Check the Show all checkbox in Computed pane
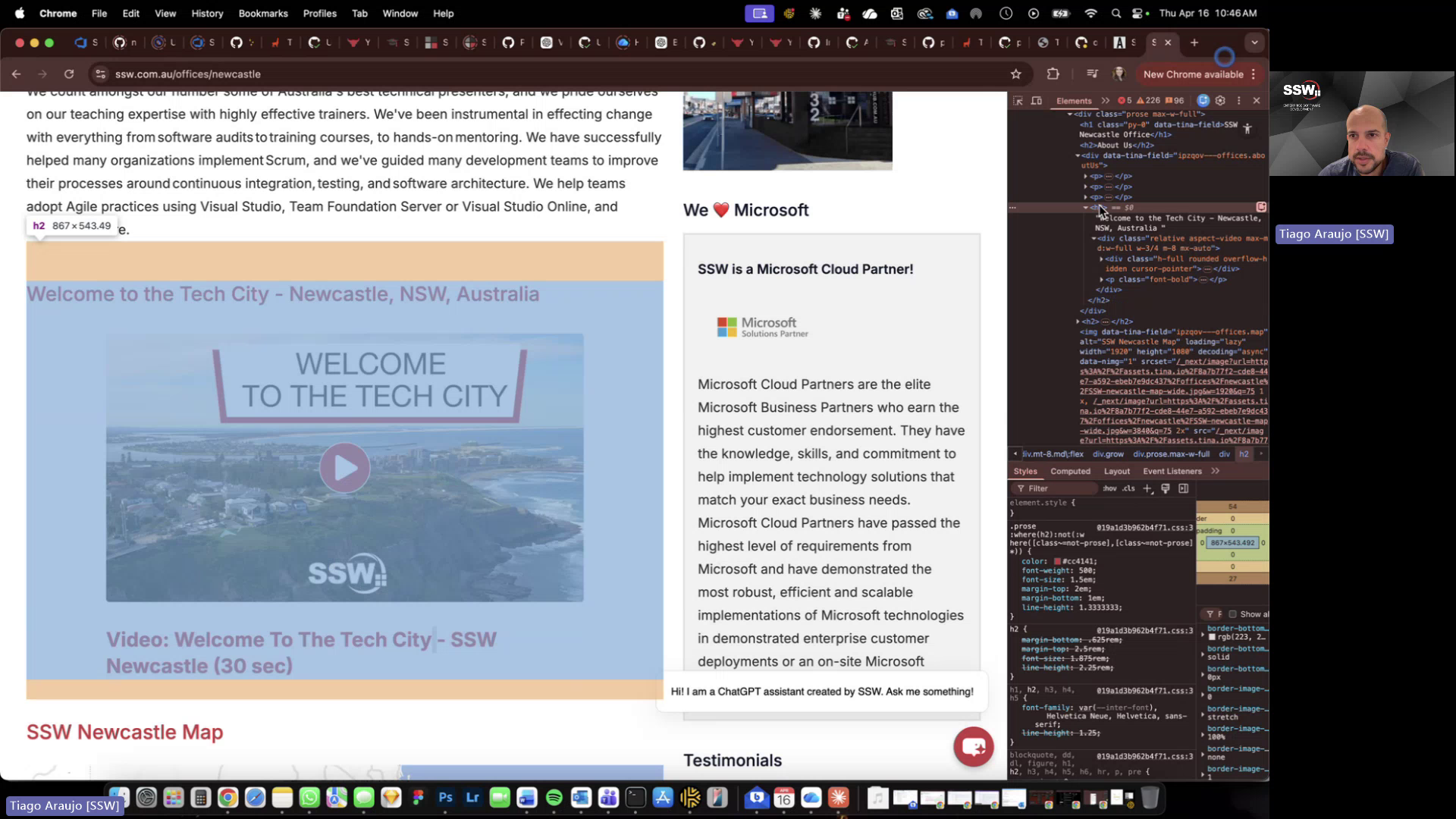Screen dimensions: 1456x819 click(1232, 614)
